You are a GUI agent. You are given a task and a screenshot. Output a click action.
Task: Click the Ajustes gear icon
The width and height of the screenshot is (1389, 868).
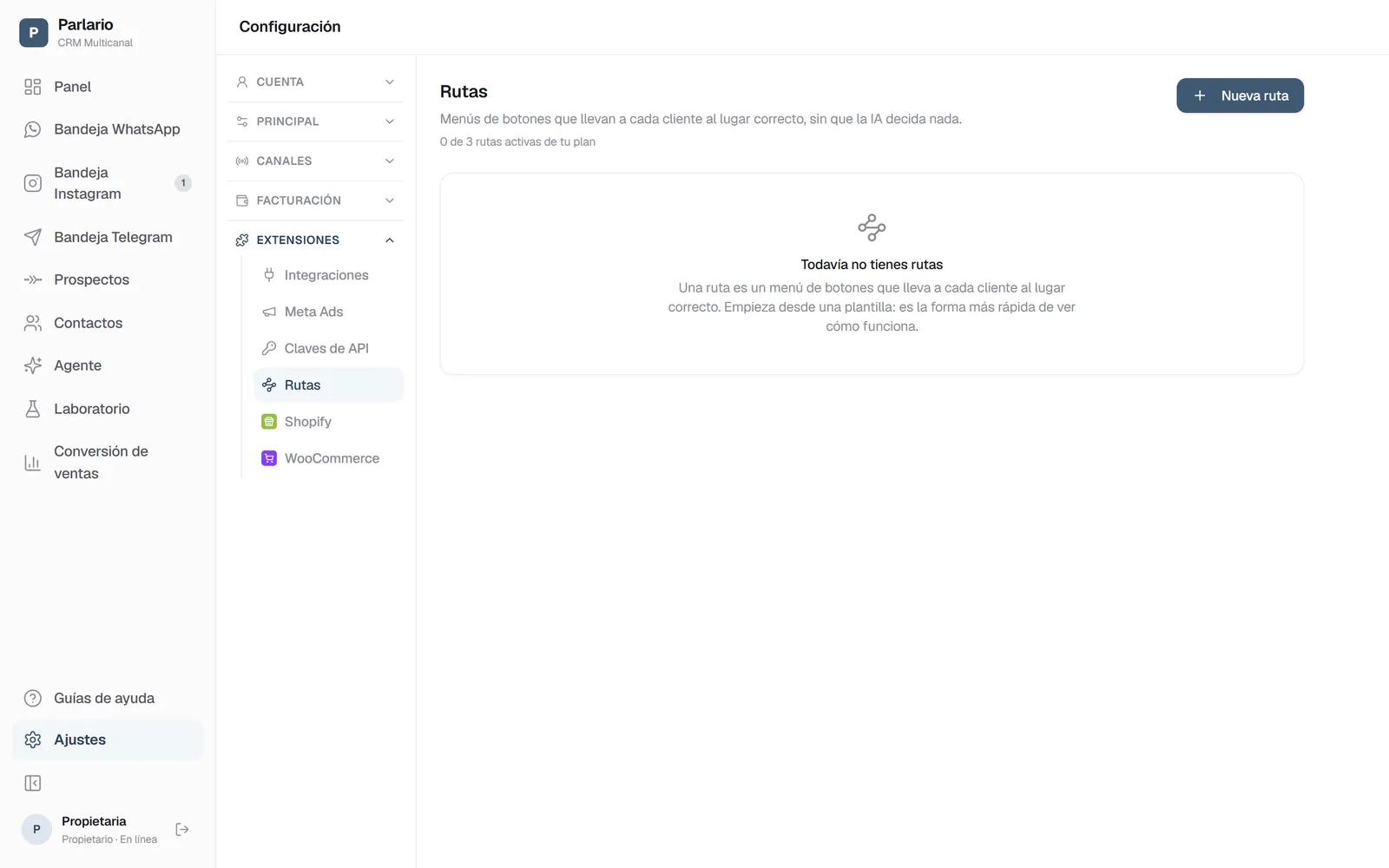point(33,740)
